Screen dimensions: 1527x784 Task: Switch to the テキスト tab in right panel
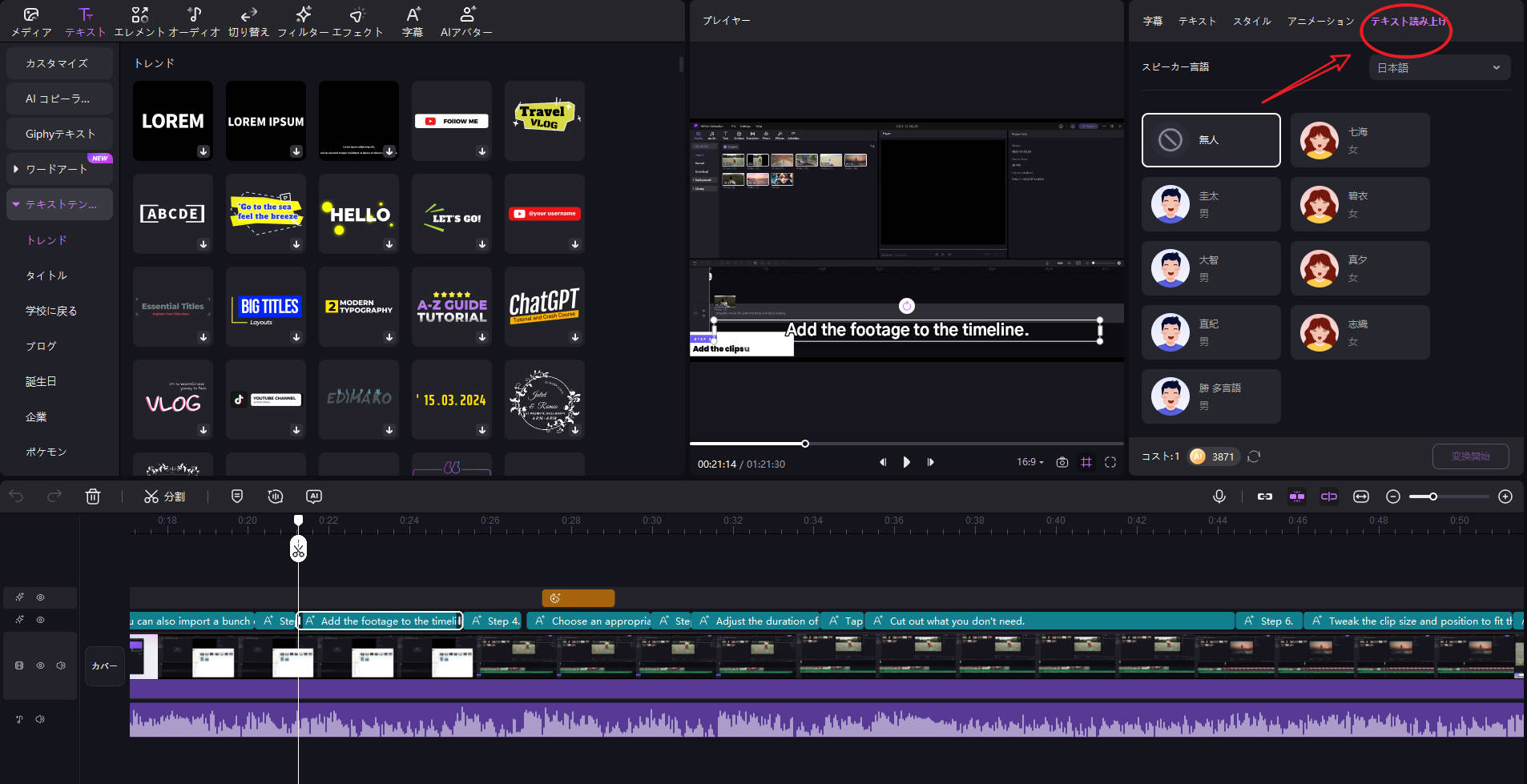click(1198, 22)
